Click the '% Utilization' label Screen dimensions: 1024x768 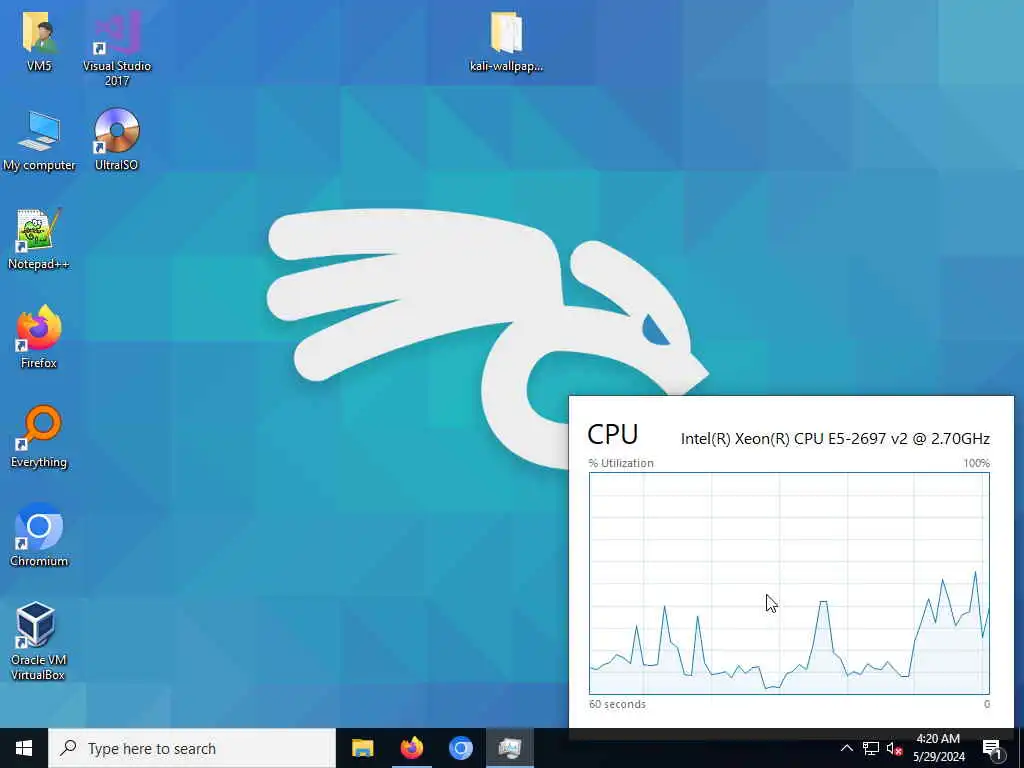(621, 463)
